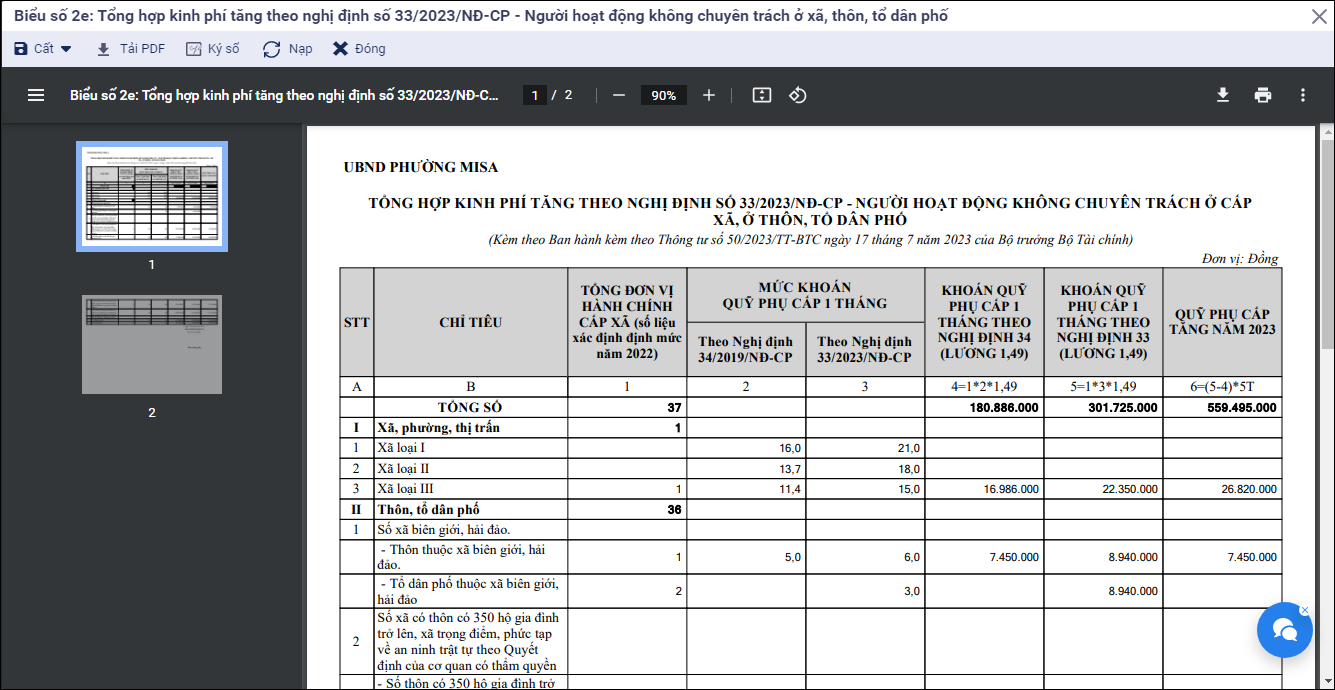Click the value 15,0 in Xã loại III row
This screenshot has width=1335, height=690.
pos(909,489)
